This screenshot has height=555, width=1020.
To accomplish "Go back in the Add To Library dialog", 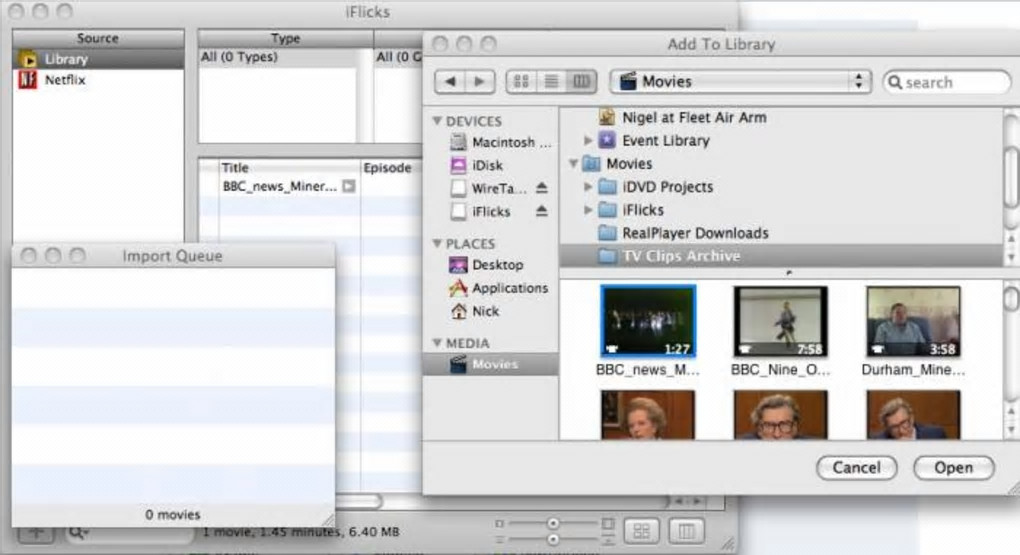I will tap(450, 81).
